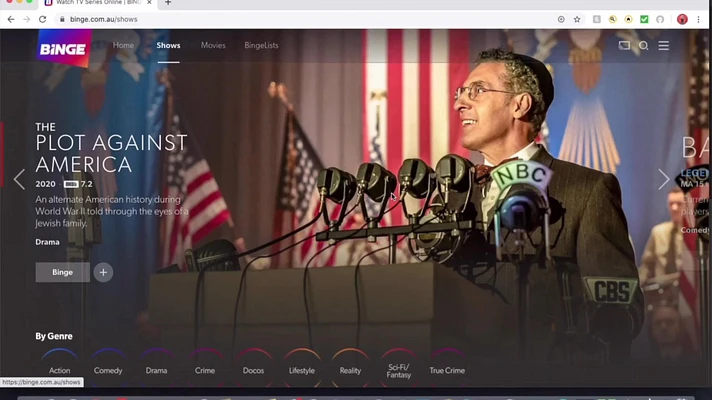Click the IMDb 7.2 rating
The width and height of the screenshot is (712, 400).
[x=78, y=184]
